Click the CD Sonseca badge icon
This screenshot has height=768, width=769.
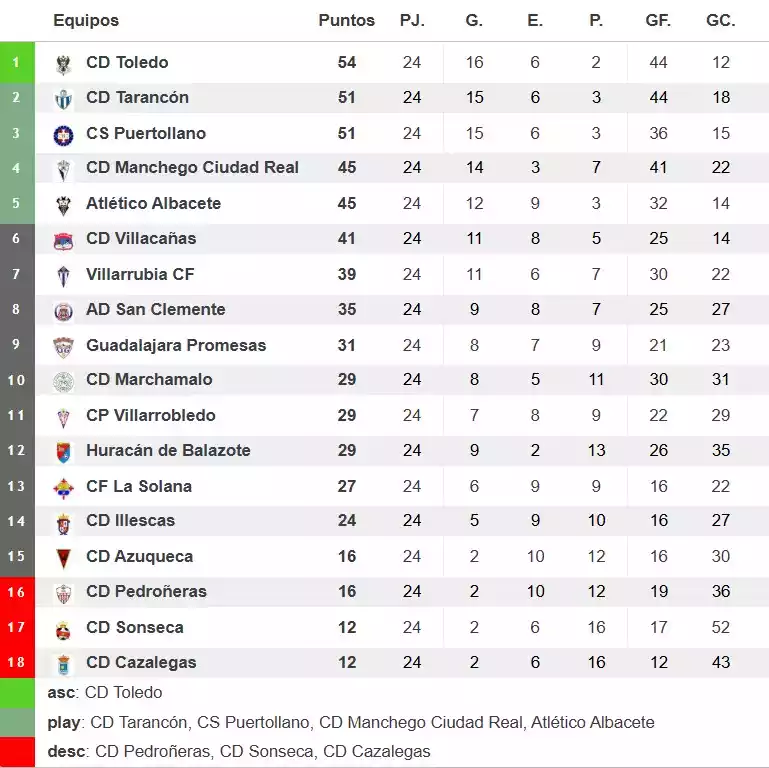63,628
